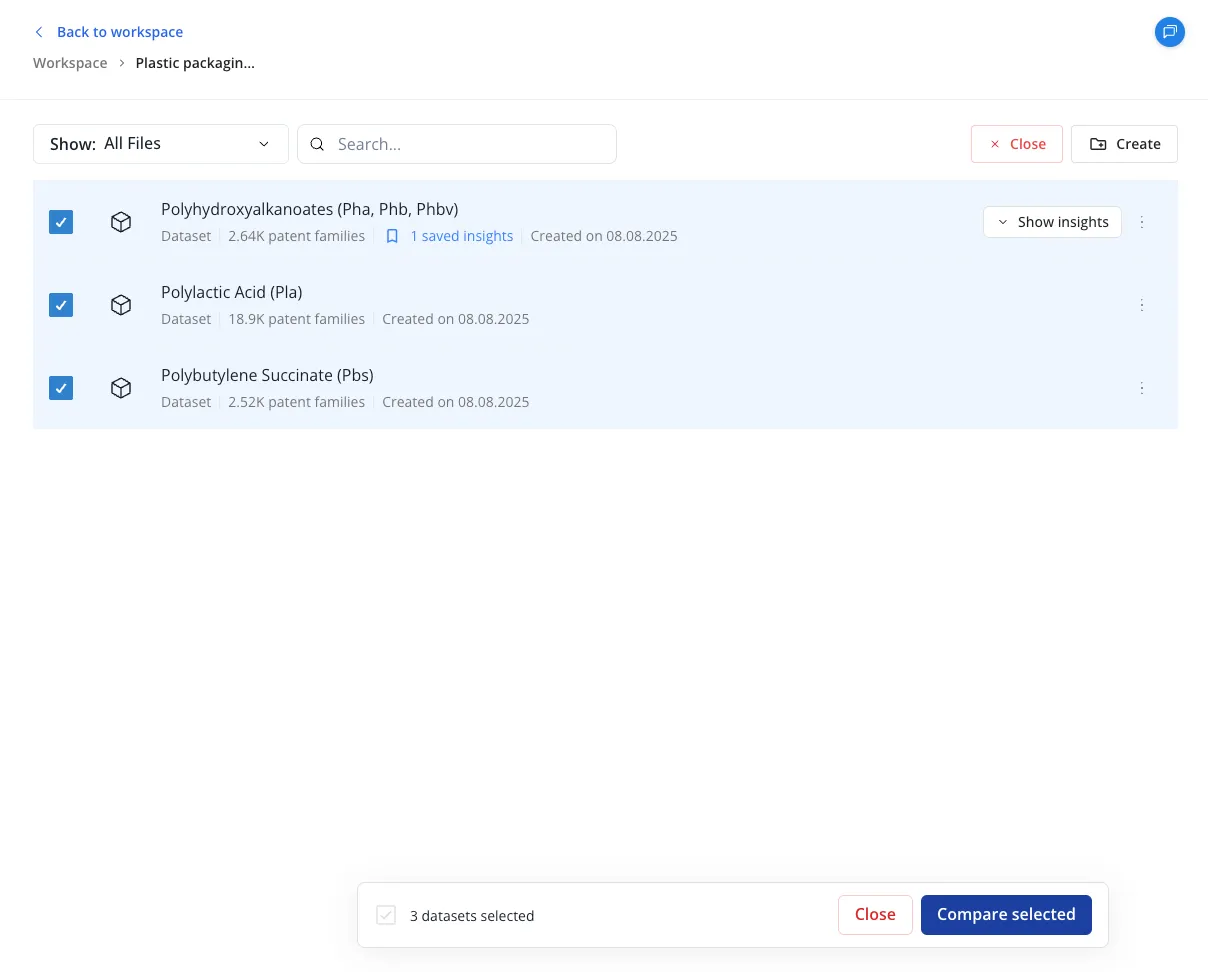Click the cube icon for Polylactic Acid dataset
Image resolution: width=1208 pixels, height=972 pixels.
coord(121,305)
